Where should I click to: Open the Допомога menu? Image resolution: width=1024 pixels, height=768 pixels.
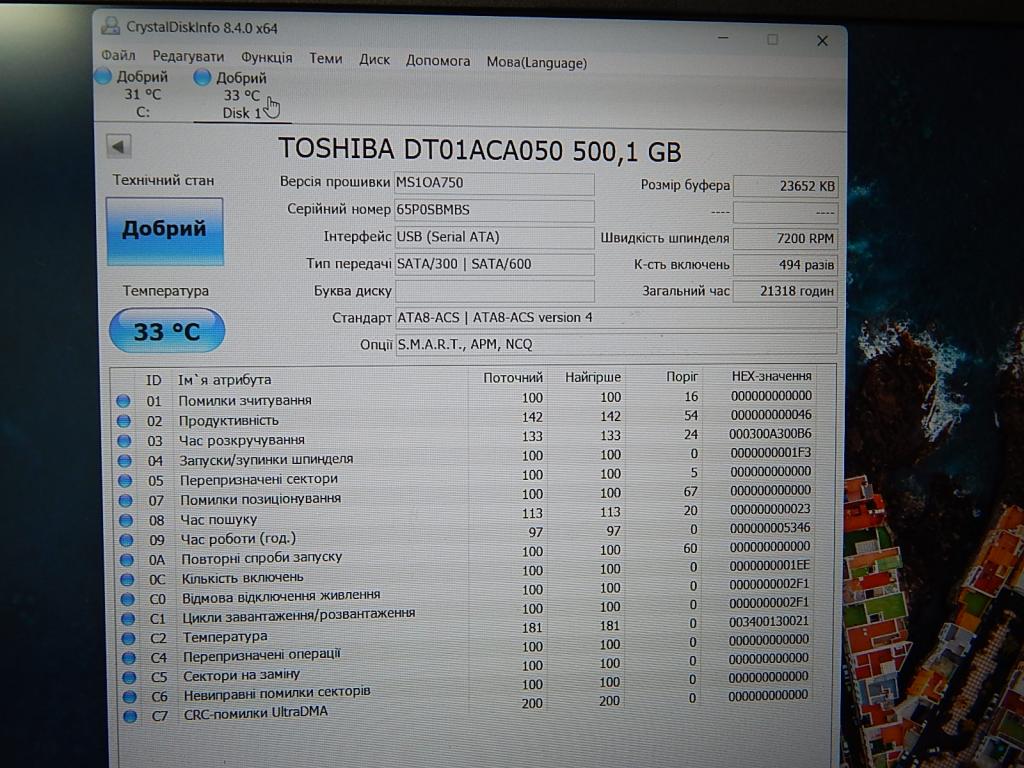438,61
